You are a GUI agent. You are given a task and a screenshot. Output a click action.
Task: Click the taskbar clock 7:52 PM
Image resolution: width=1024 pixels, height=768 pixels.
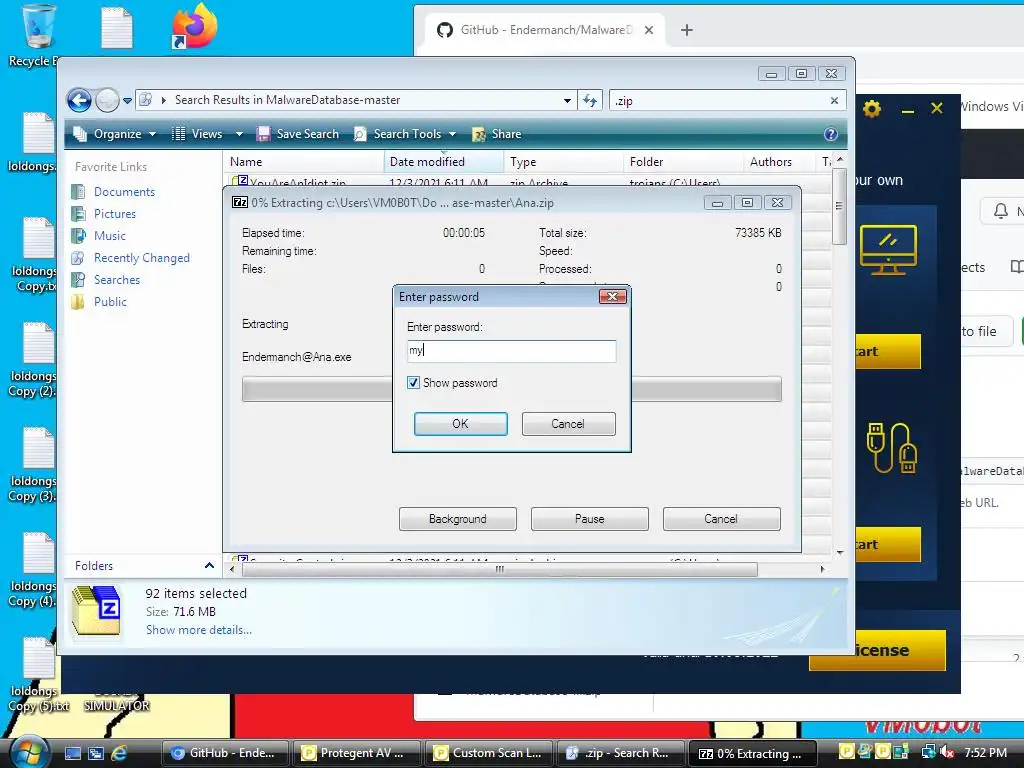pos(986,753)
